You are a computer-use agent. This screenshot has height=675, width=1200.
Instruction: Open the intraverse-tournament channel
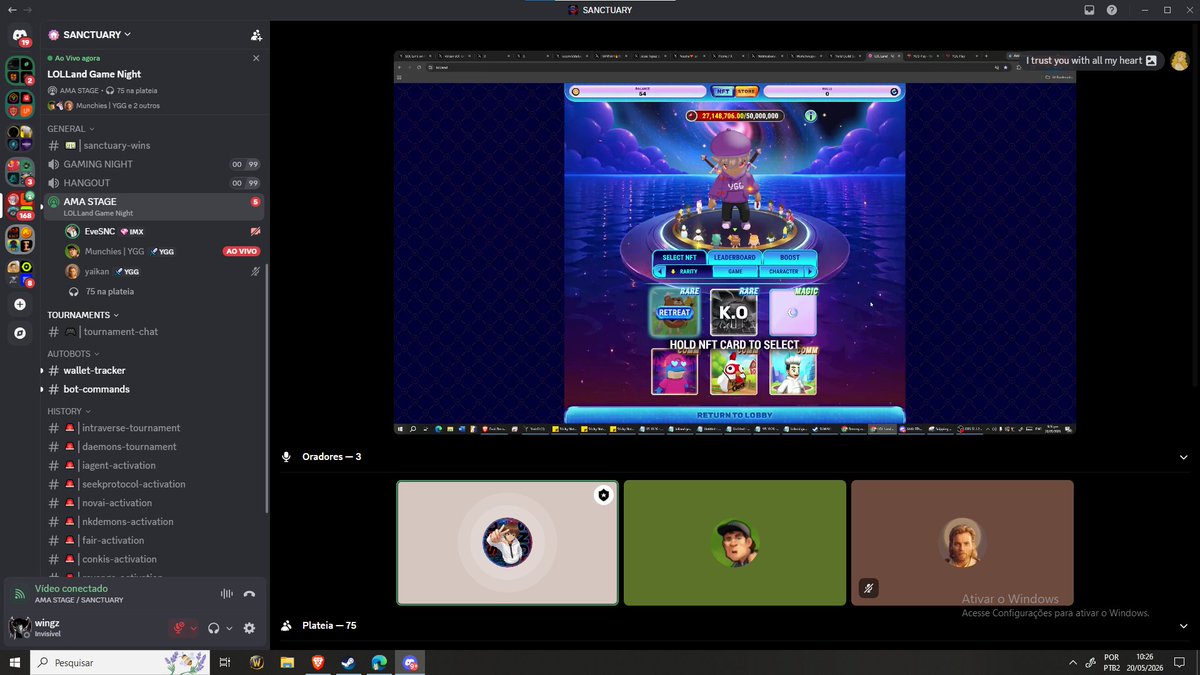click(154, 428)
